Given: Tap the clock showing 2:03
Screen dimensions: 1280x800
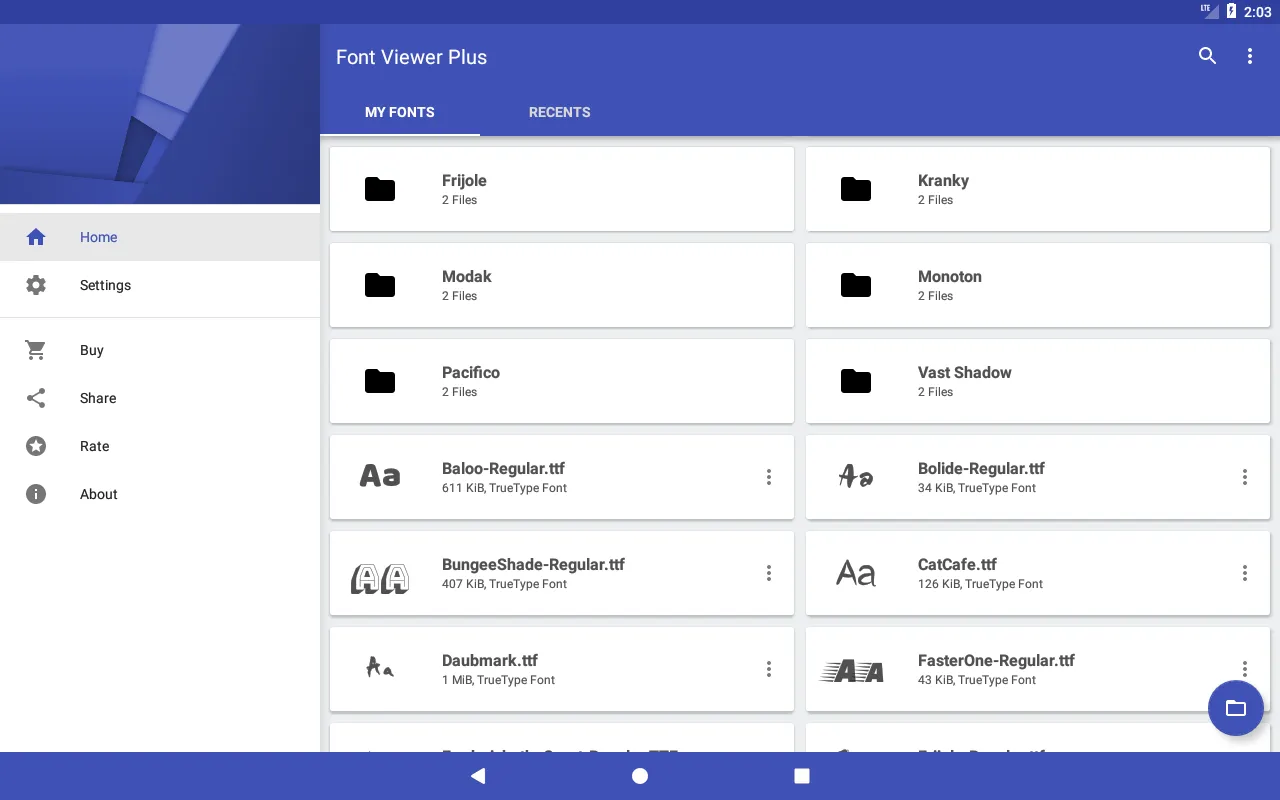Looking at the screenshot, I should pos(1258,12).
